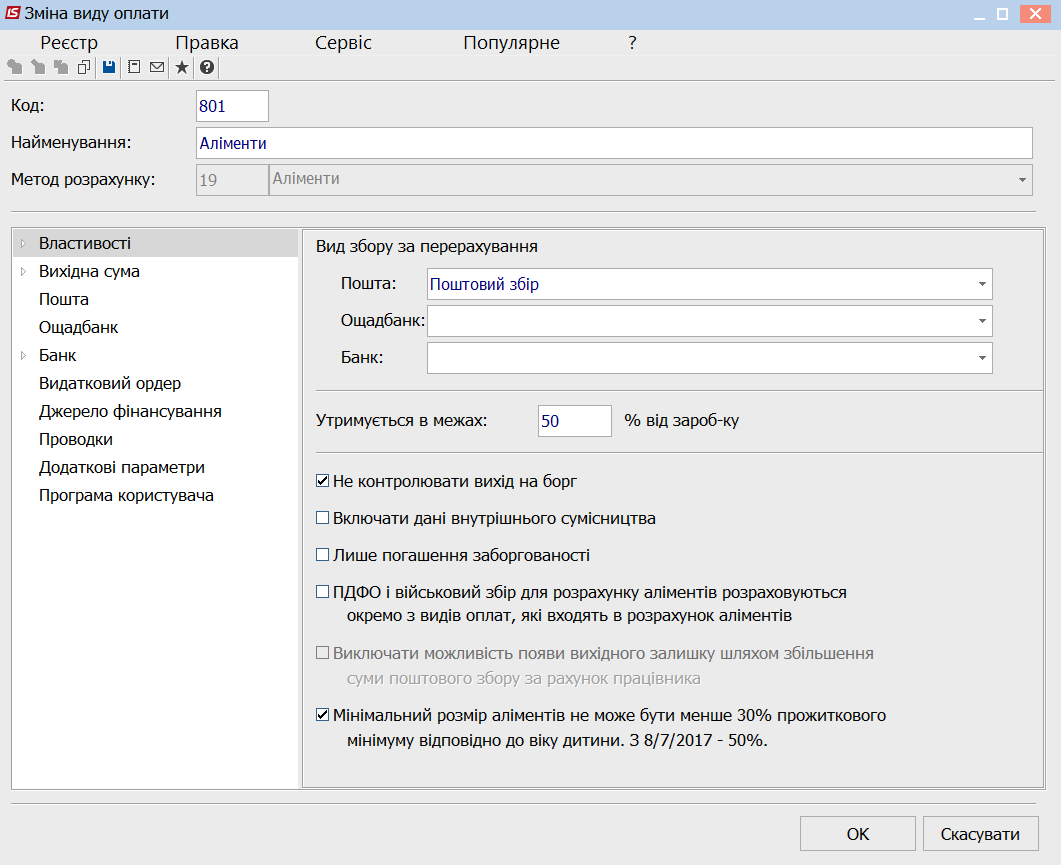Click the first gray circle-cornered toolbar icon
The width and height of the screenshot is (1061, 865).
[x=15, y=67]
